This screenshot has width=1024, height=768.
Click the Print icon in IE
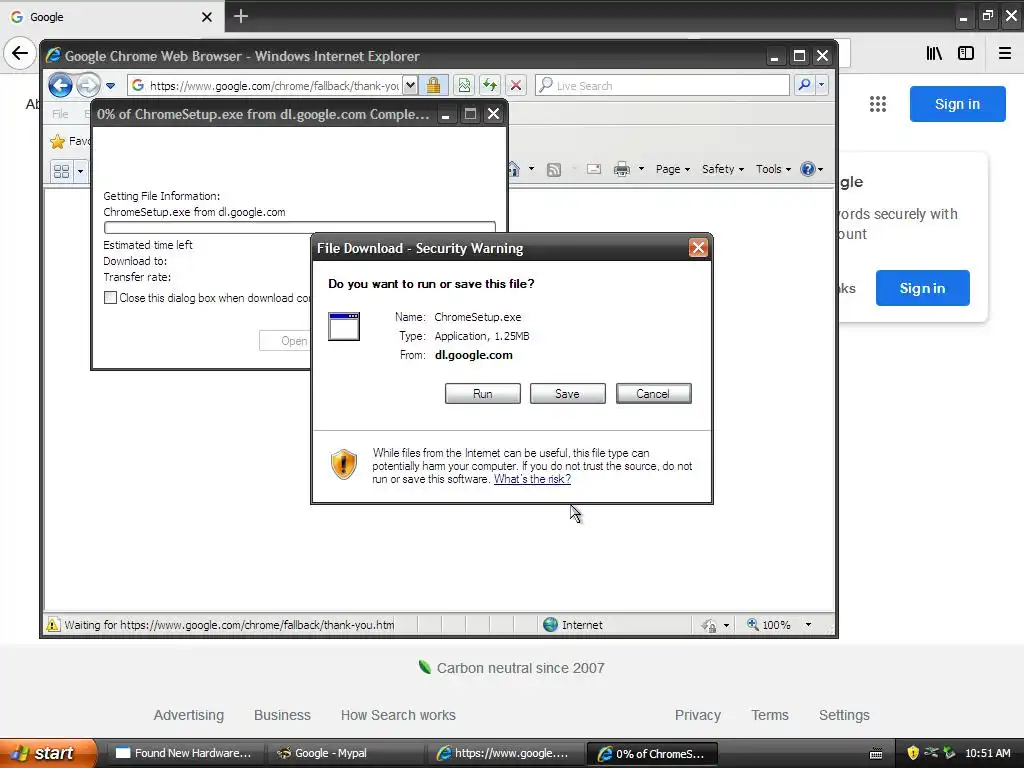[x=622, y=169]
